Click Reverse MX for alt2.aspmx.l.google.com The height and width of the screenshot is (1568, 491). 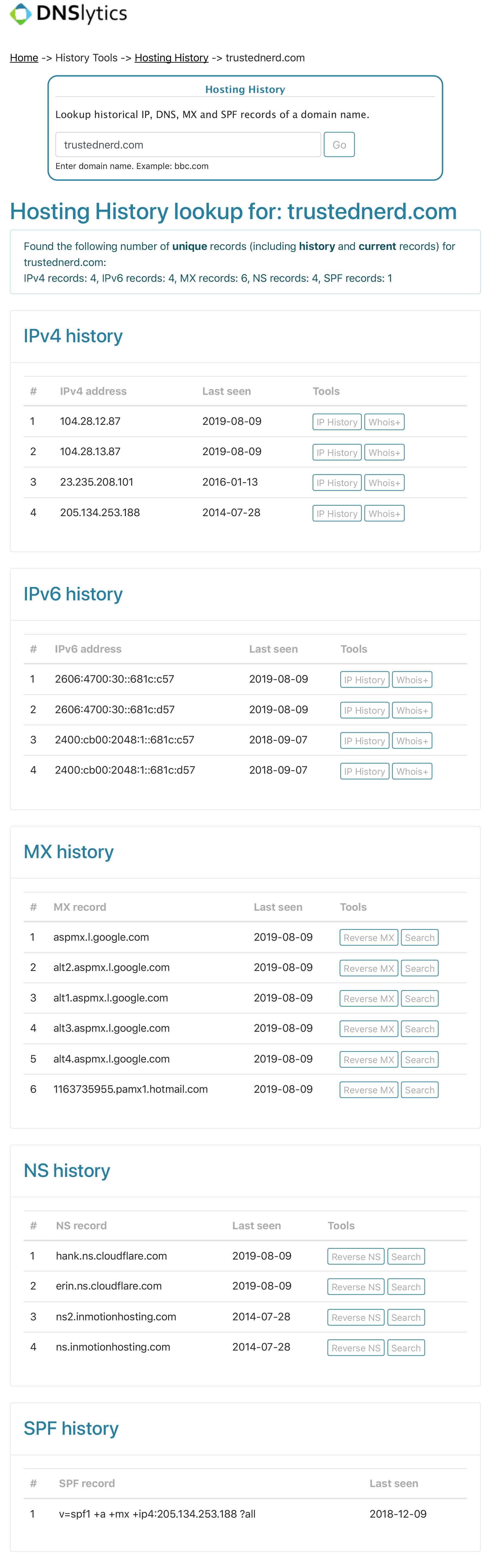point(369,968)
